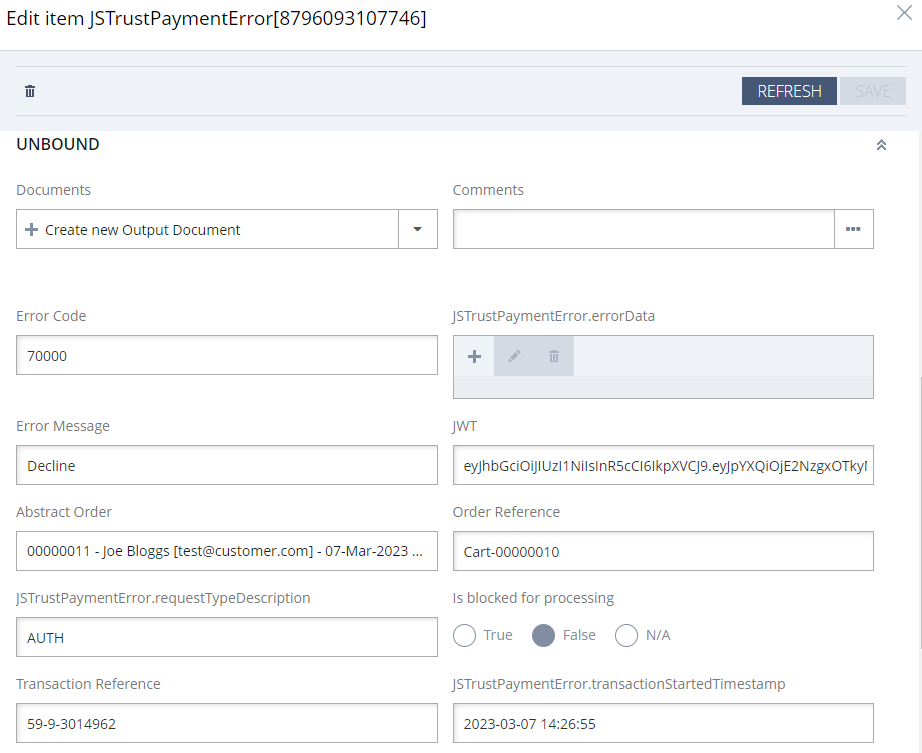Click the Abstract Order reference field

(x=226, y=551)
